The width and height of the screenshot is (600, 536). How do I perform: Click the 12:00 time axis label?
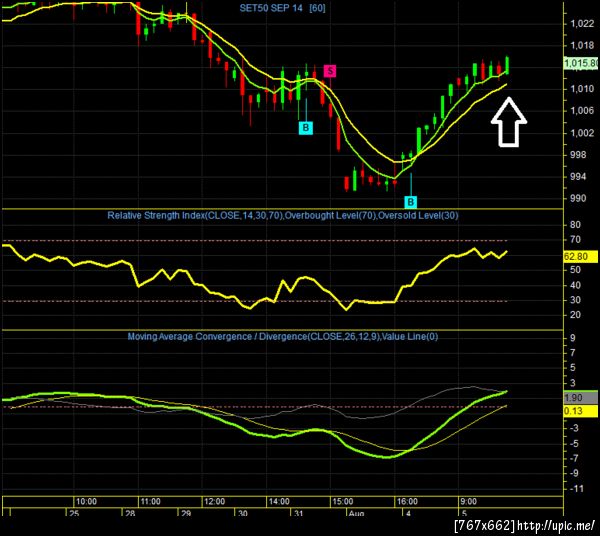click(214, 502)
